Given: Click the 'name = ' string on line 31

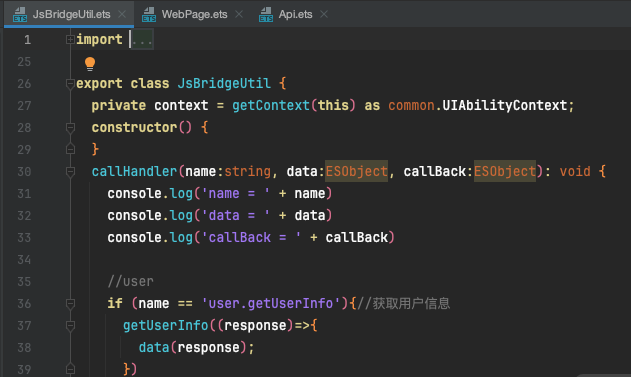Looking at the screenshot, I should pos(236,194).
